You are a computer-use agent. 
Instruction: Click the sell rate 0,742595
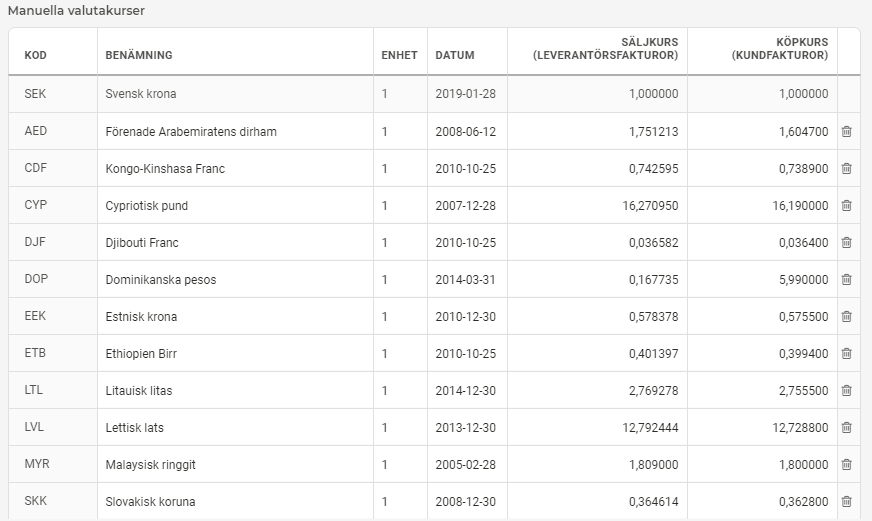pos(653,168)
